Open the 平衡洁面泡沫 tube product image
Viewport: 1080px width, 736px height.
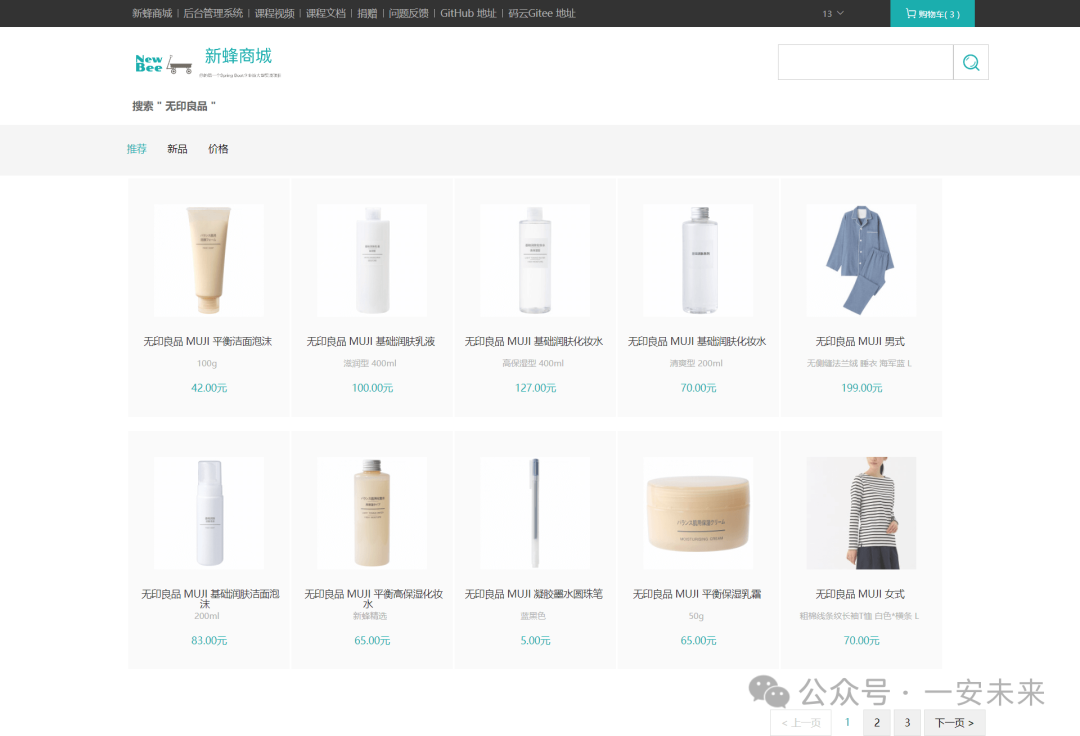click(x=209, y=260)
